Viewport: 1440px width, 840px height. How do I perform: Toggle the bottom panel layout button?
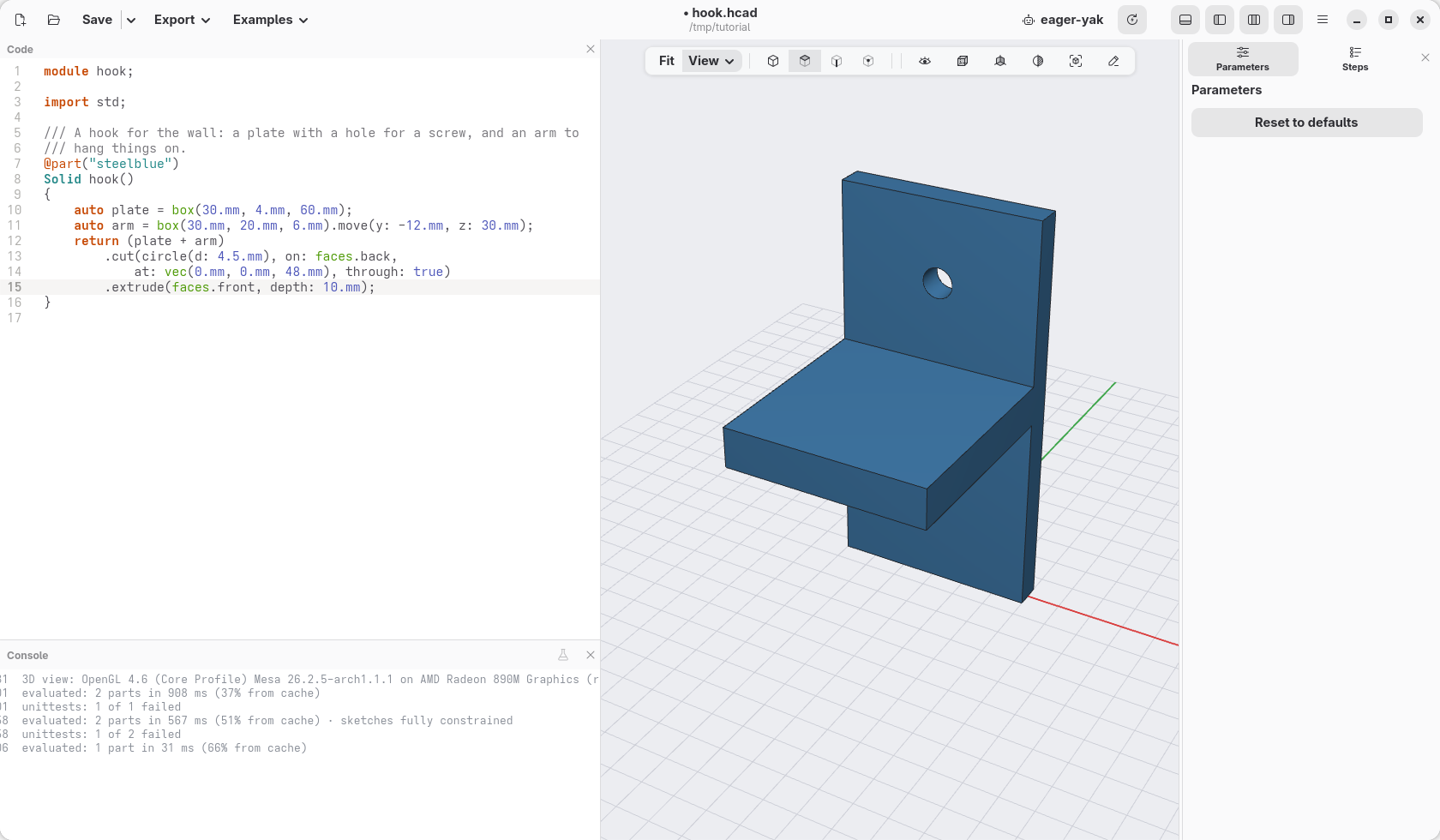[1185, 20]
